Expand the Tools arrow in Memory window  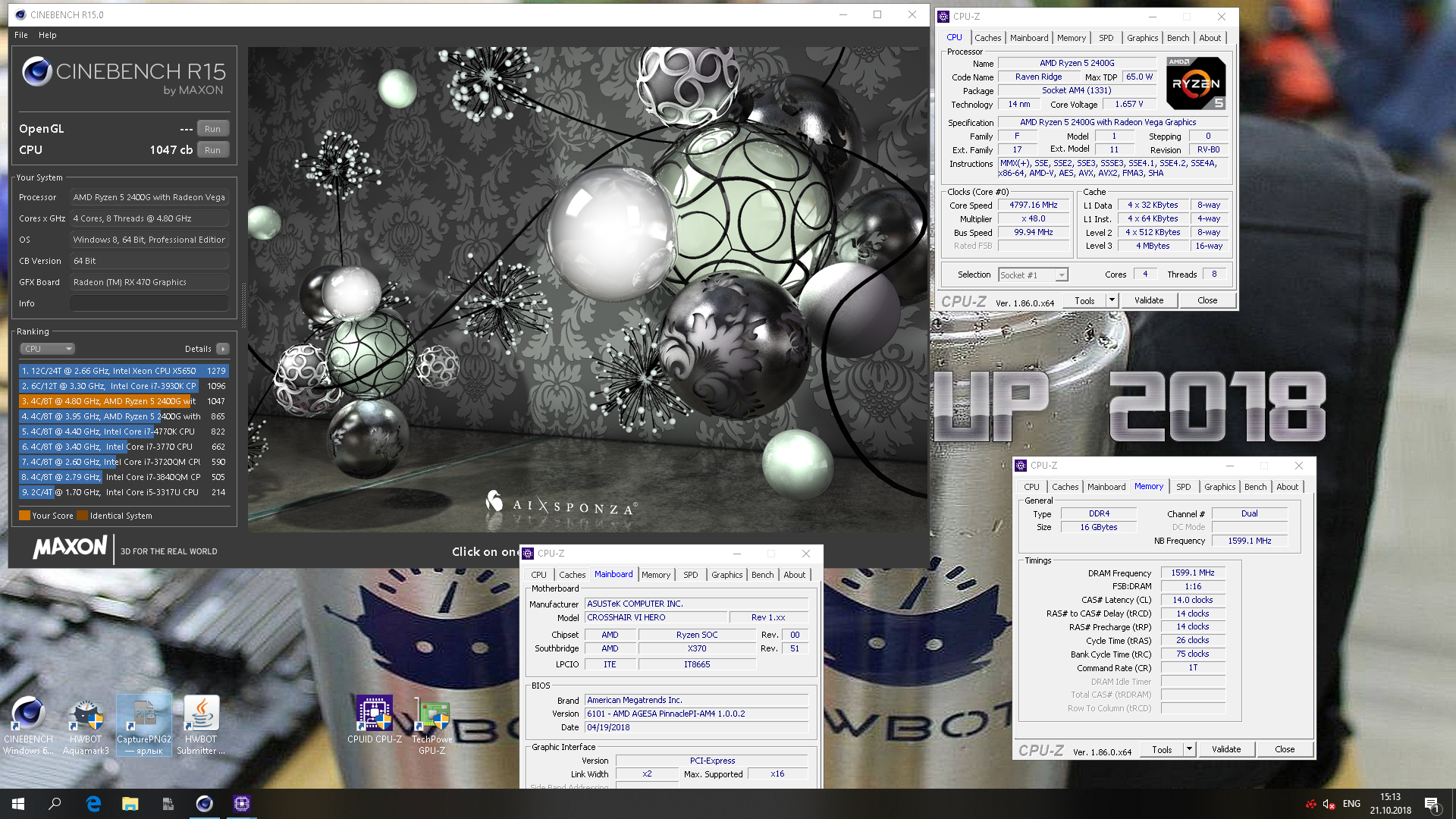pos(1189,749)
